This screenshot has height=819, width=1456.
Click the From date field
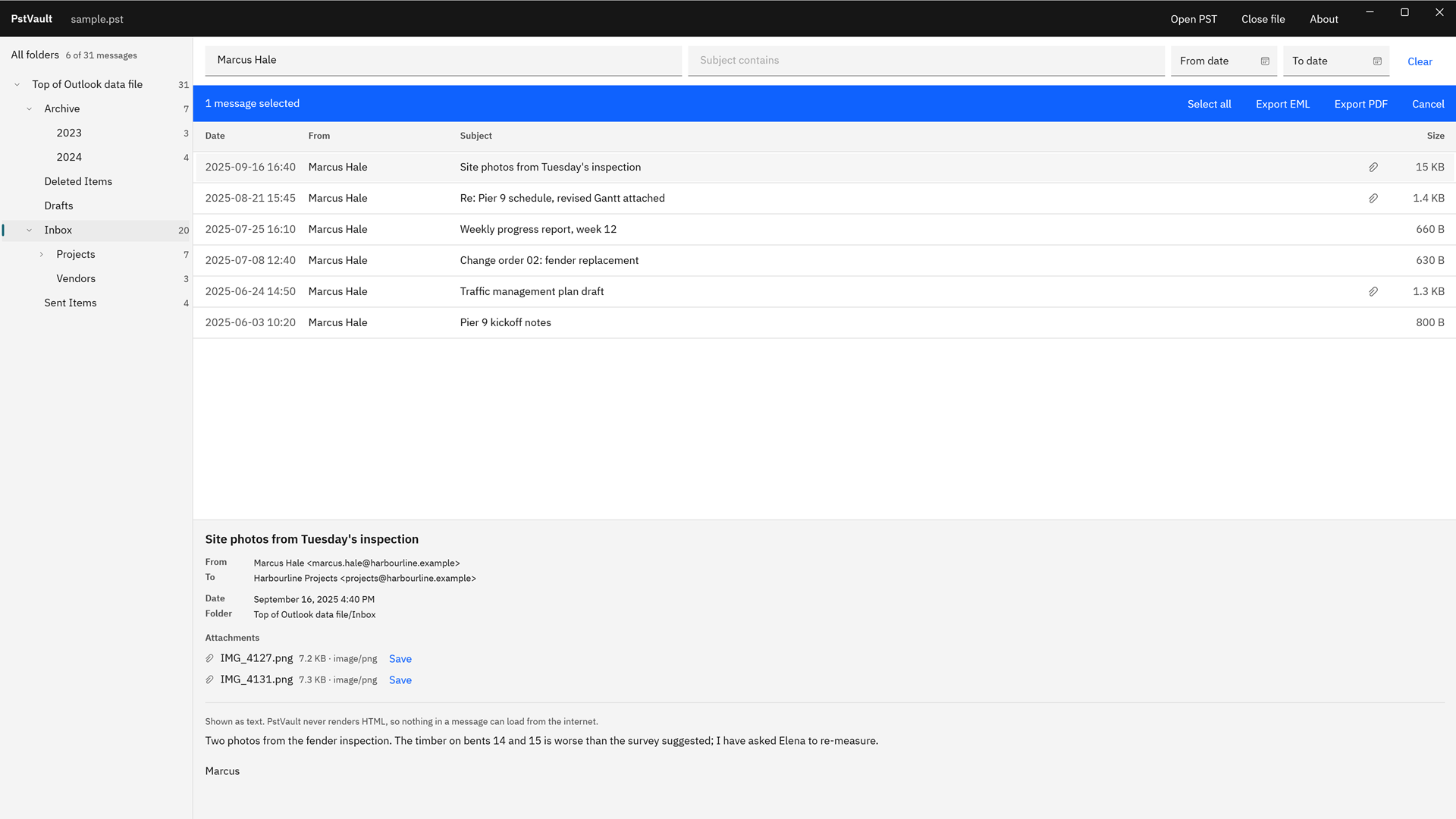pyautogui.click(x=1223, y=61)
